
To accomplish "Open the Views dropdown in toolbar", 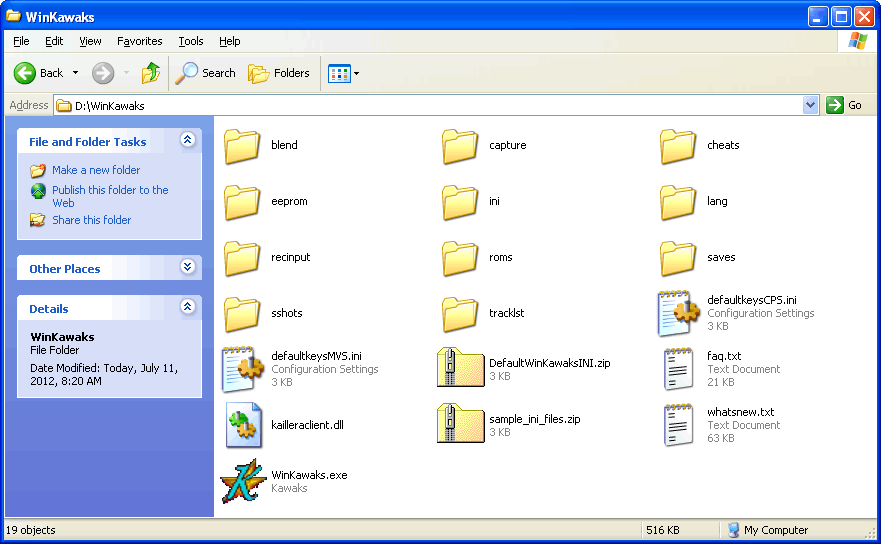I will (344, 73).
